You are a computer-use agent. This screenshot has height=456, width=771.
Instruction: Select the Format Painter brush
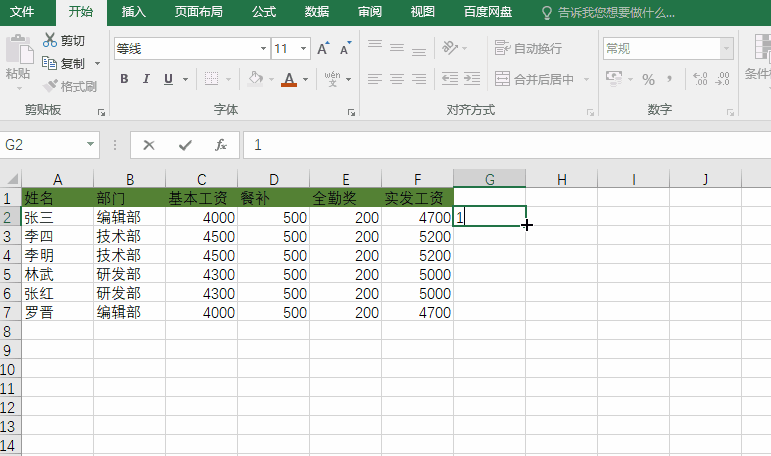50,86
